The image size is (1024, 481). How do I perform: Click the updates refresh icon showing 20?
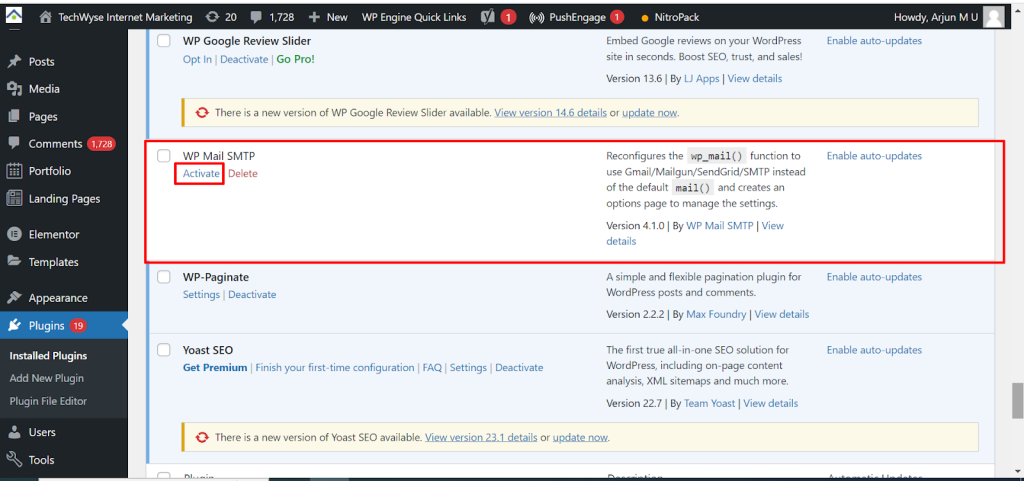click(x=211, y=17)
